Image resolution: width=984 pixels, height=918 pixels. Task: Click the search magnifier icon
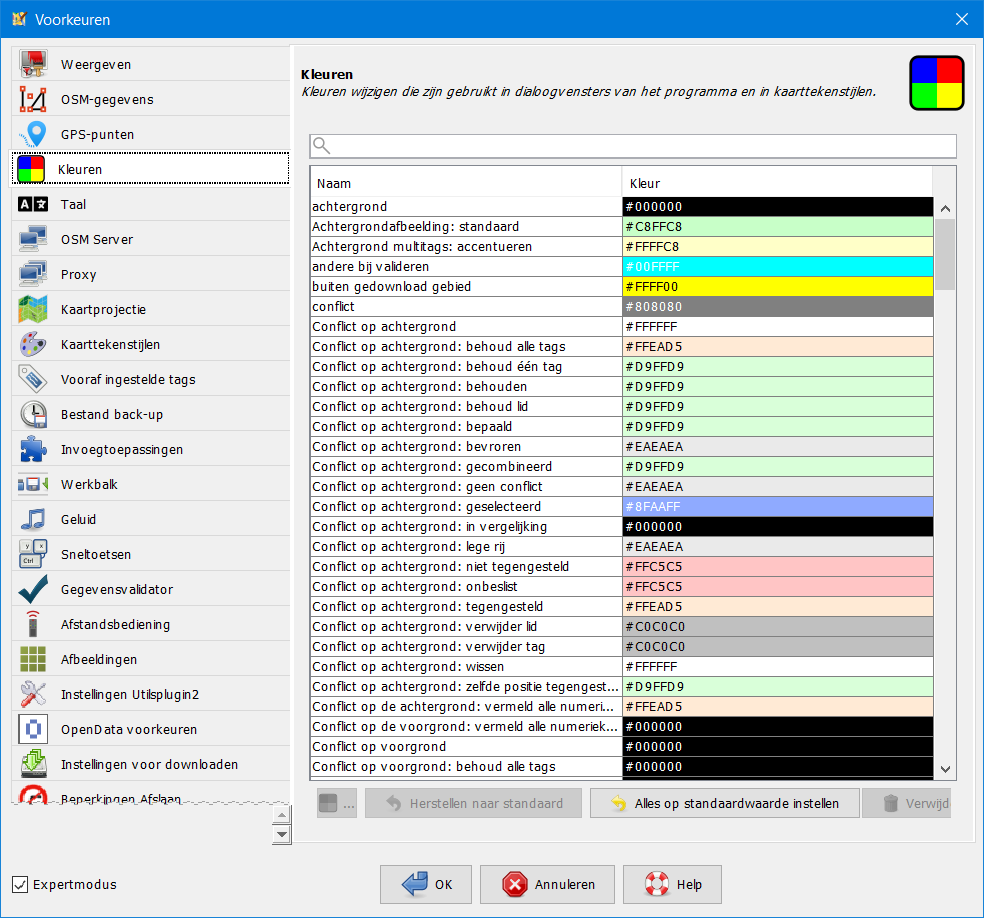tap(321, 146)
